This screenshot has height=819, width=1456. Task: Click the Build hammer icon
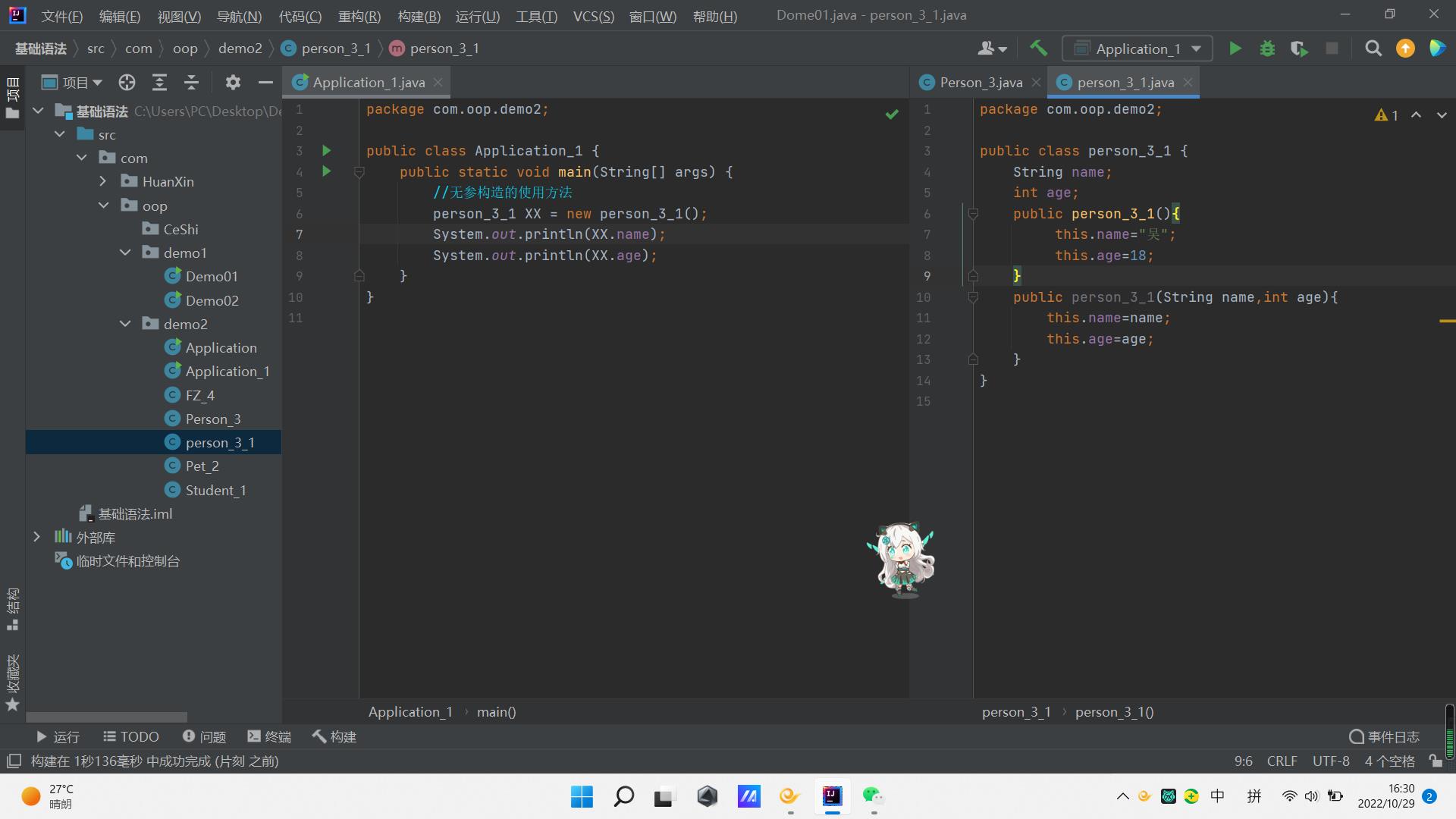pos(1038,49)
